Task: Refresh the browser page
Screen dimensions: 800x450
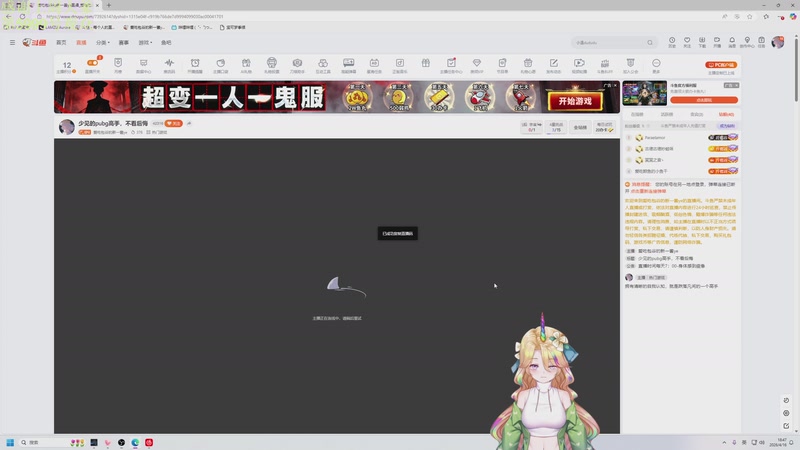Action: [22, 16]
